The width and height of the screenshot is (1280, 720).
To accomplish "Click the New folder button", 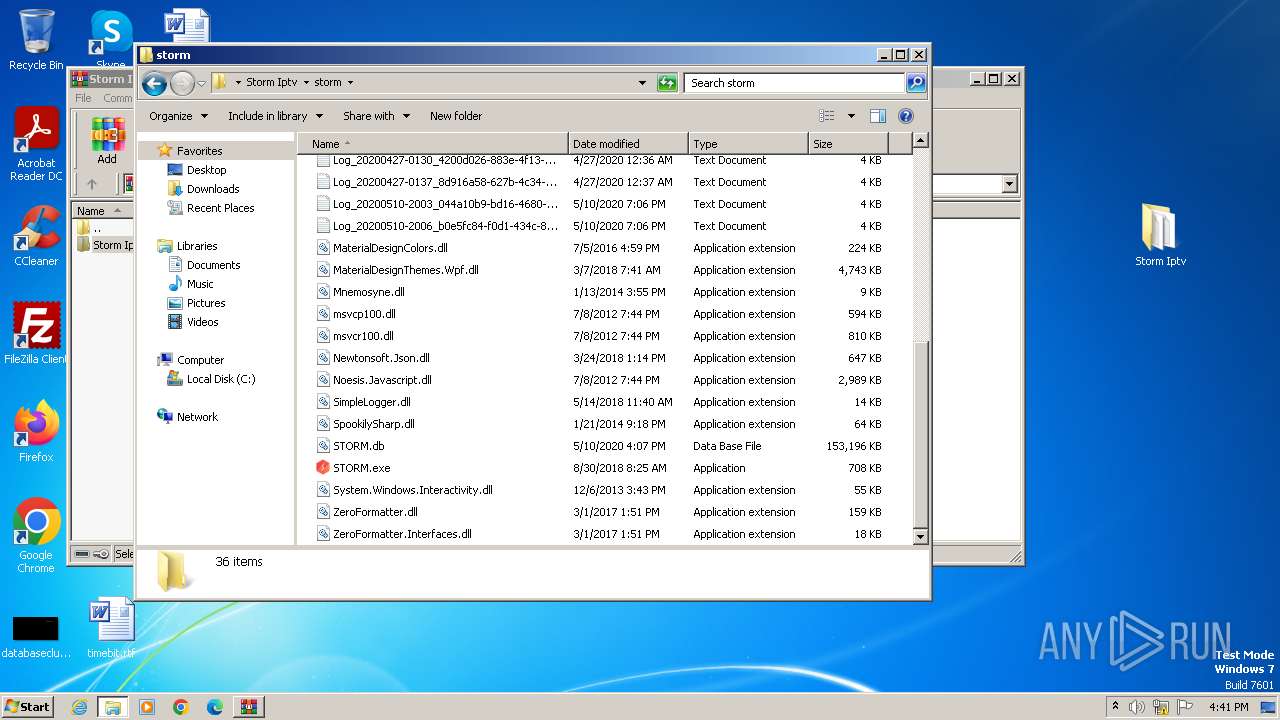I will click(456, 116).
